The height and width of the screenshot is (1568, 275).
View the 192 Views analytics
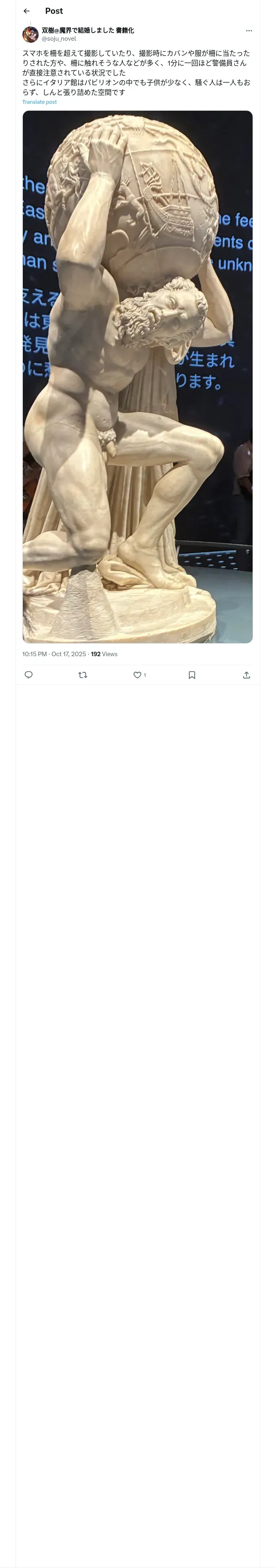click(x=104, y=654)
